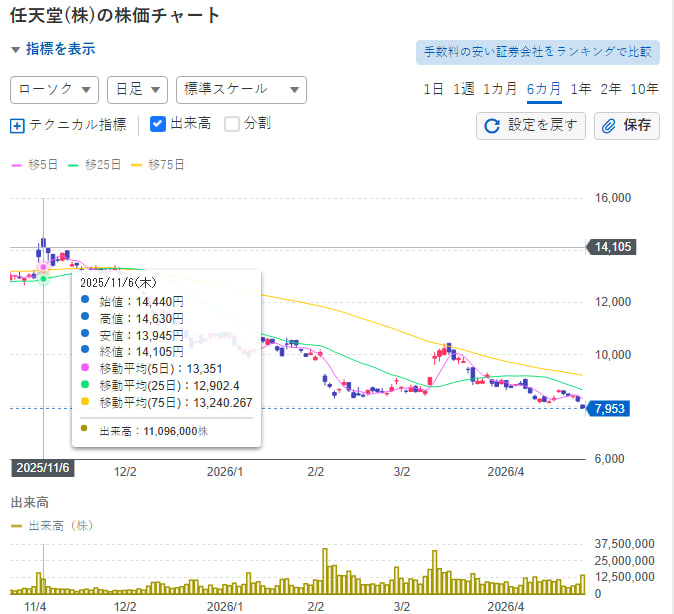
Task: Click the 移動平均(25日)：12,902.4 tooltip row
Action: (160, 386)
